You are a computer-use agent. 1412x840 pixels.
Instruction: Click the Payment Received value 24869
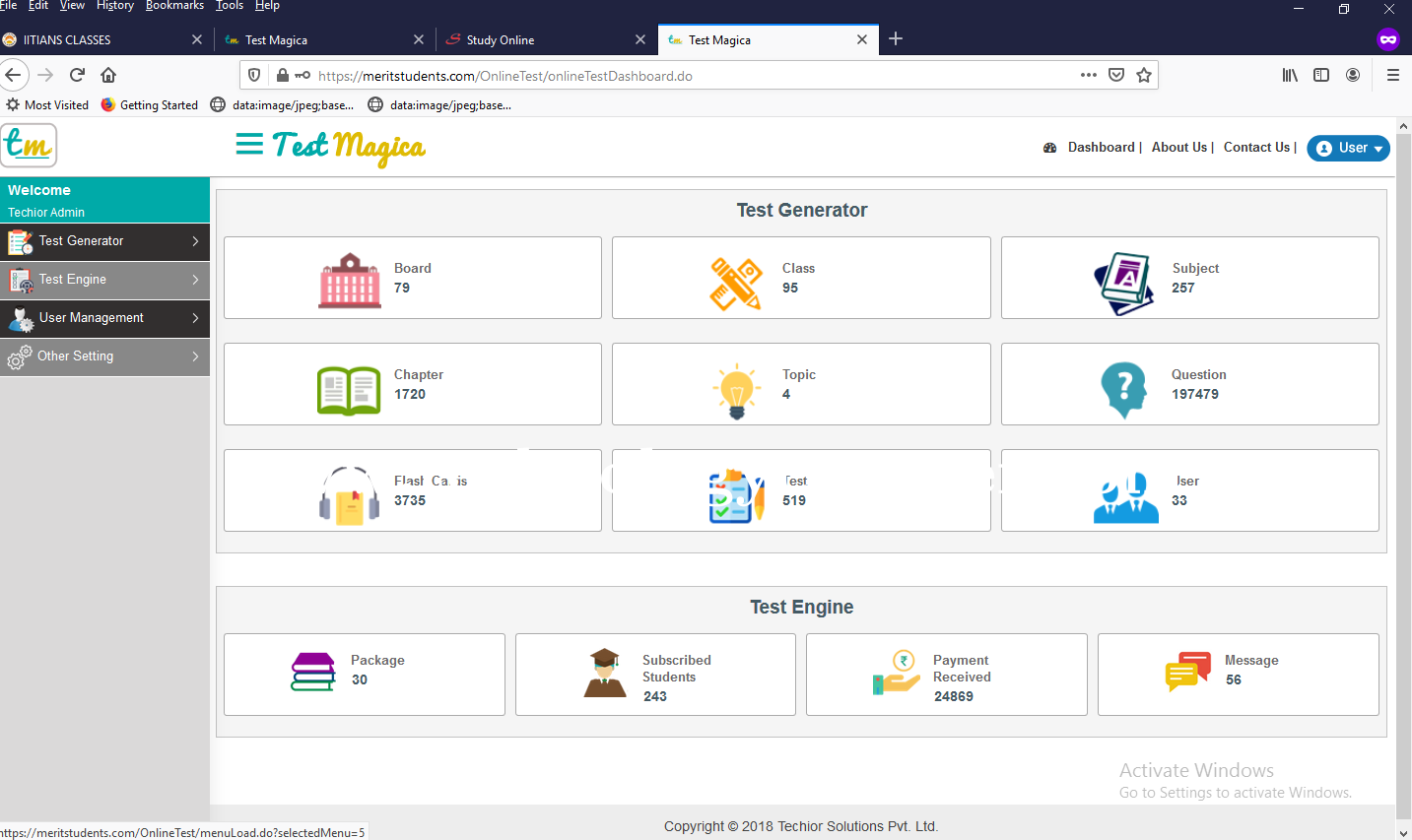954,697
